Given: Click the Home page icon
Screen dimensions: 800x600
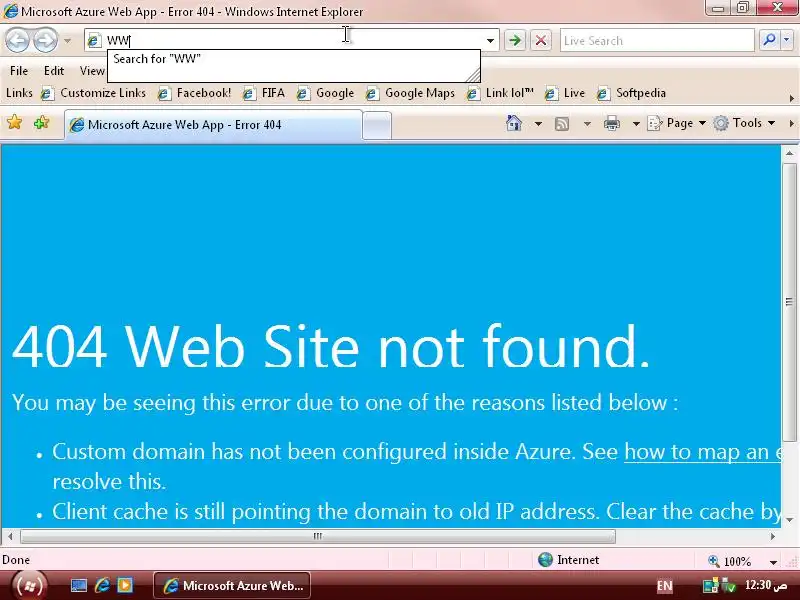Looking at the screenshot, I should pos(514,123).
